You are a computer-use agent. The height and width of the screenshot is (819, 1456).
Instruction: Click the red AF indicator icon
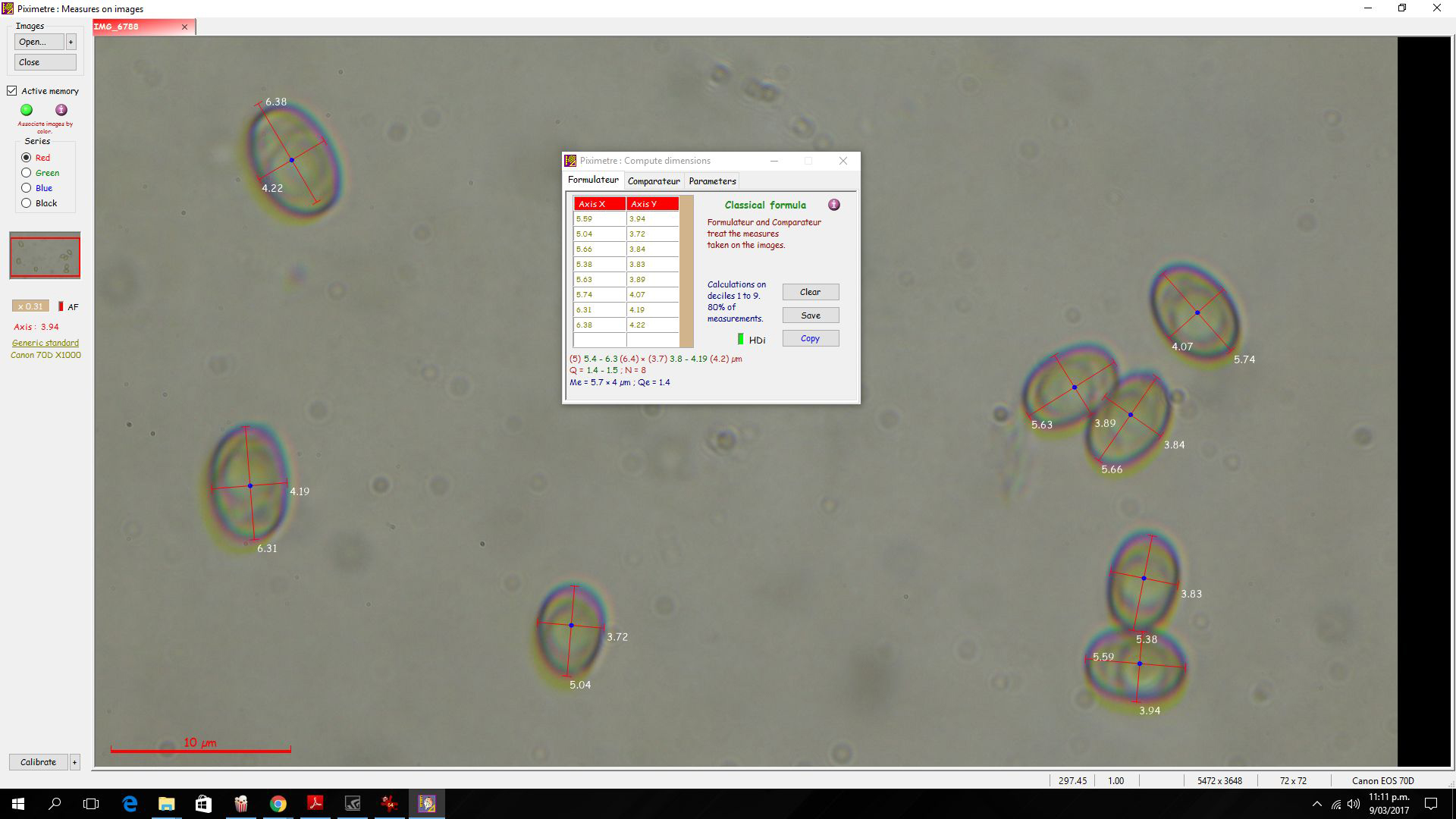(x=61, y=306)
